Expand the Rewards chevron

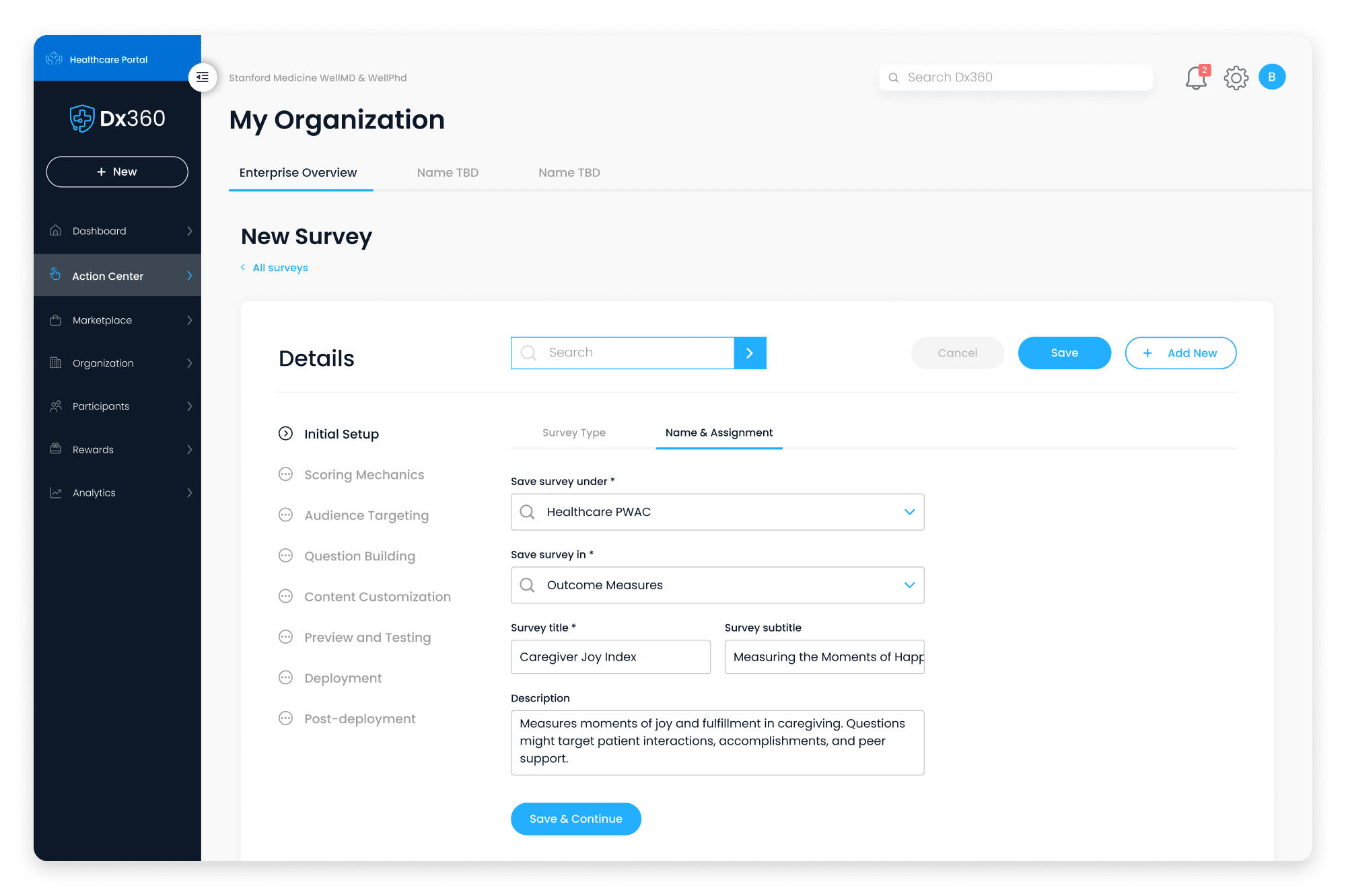[x=190, y=449]
